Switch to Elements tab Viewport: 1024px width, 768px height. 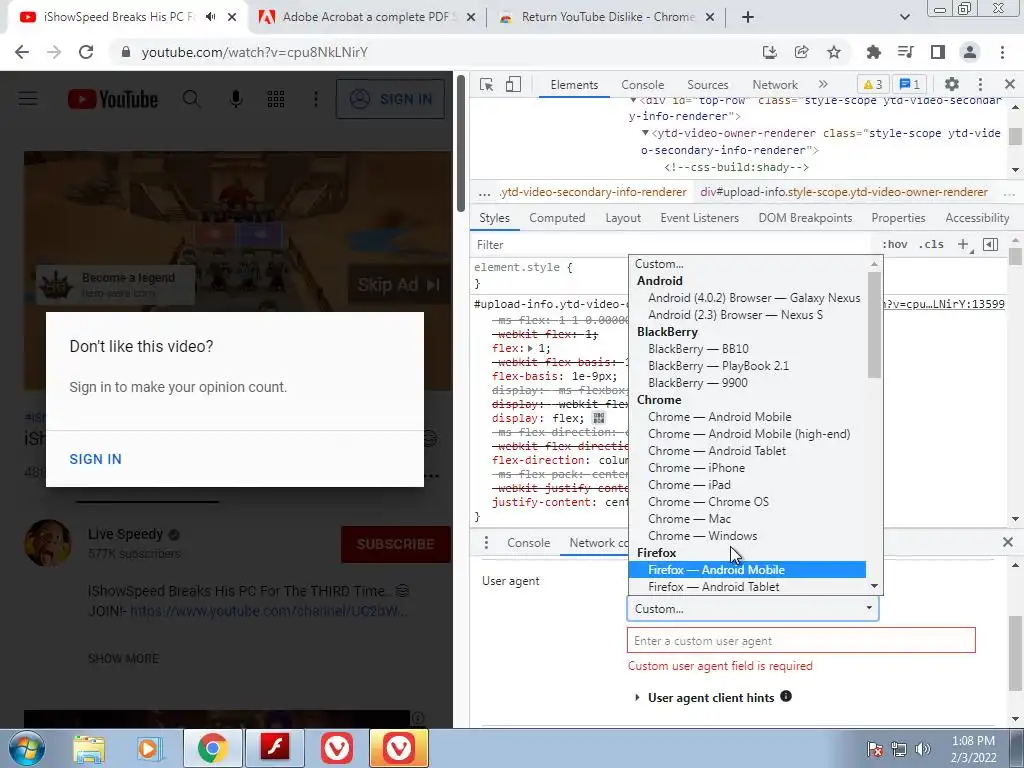(x=574, y=85)
